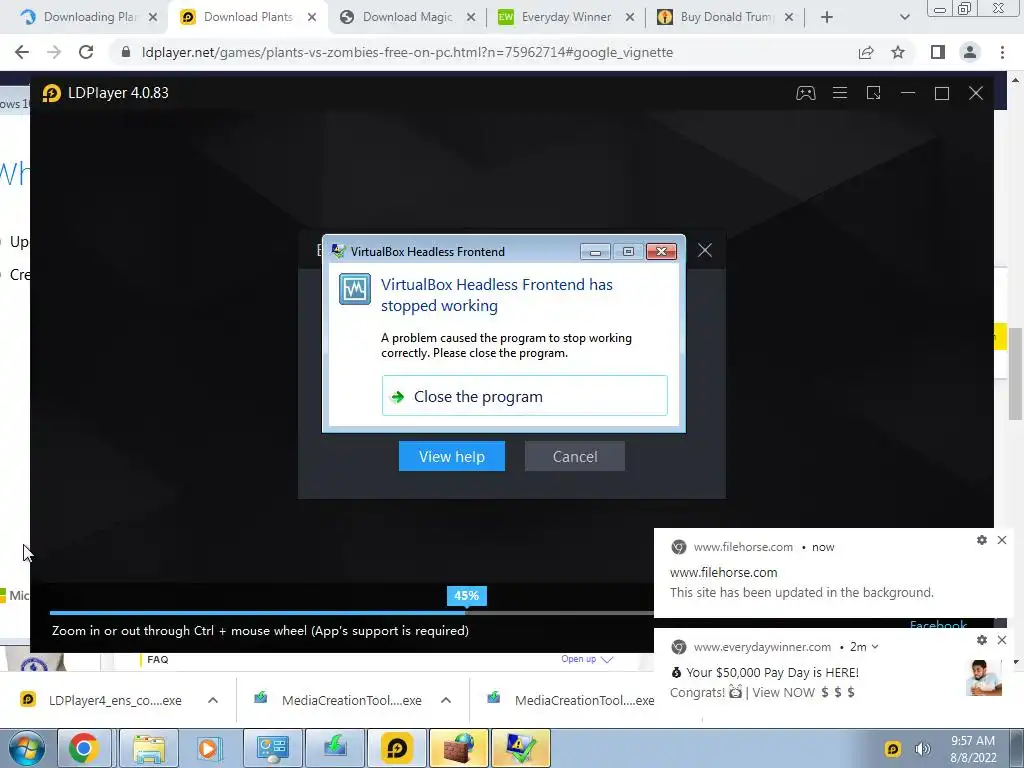
Task: Click the ldplayer.net address bar
Action: [407, 52]
